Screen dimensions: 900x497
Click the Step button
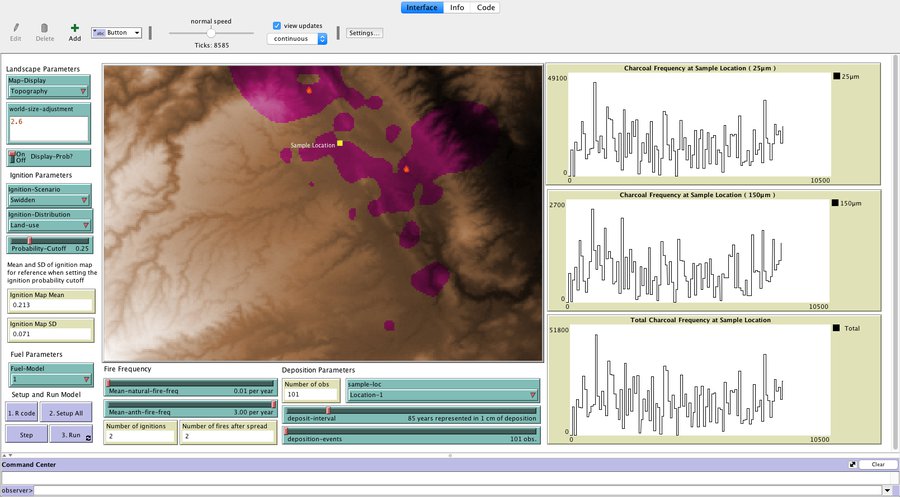coord(26,434)
